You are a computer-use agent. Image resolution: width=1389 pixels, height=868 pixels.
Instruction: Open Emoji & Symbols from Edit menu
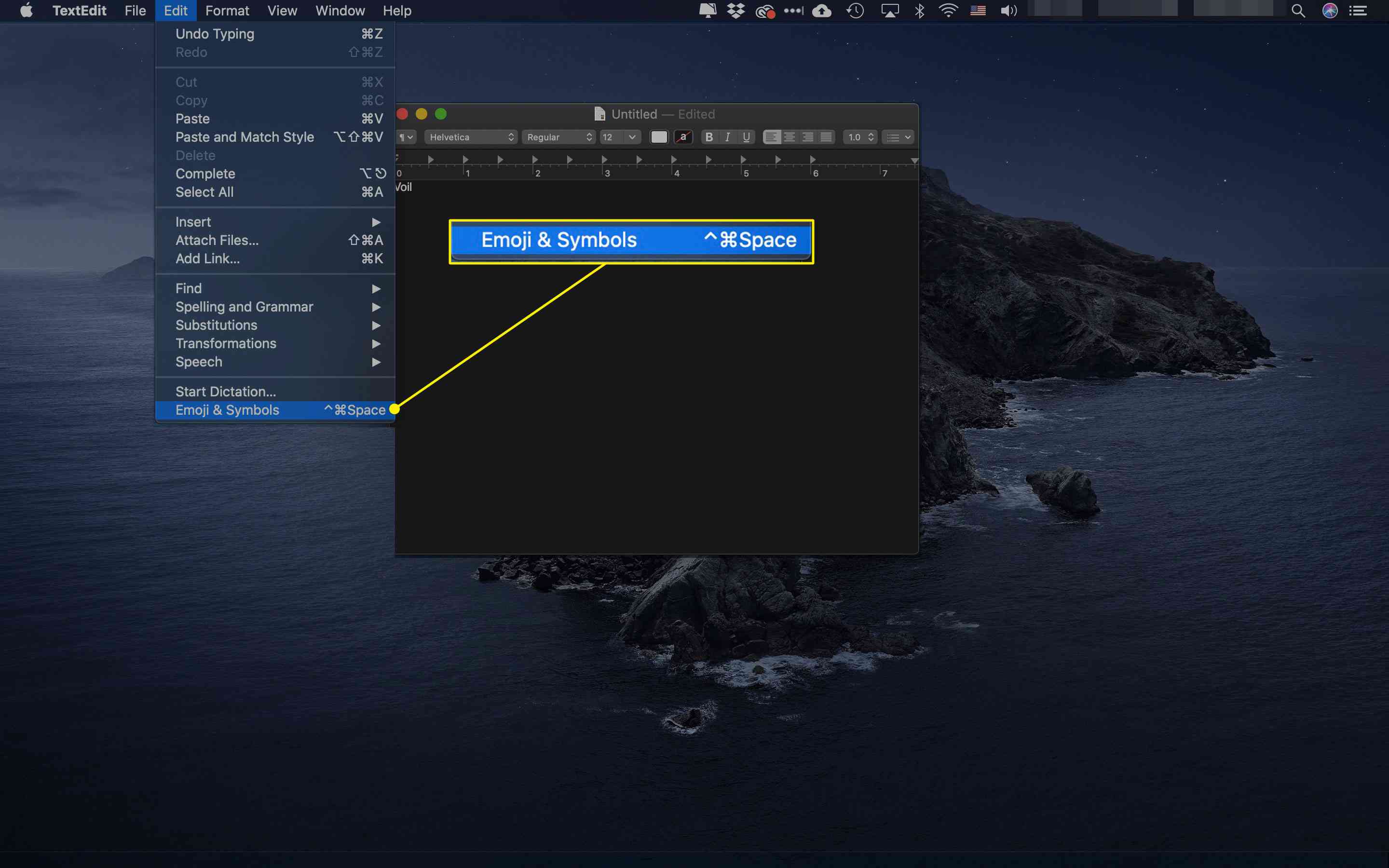click(x=227, y=409)
